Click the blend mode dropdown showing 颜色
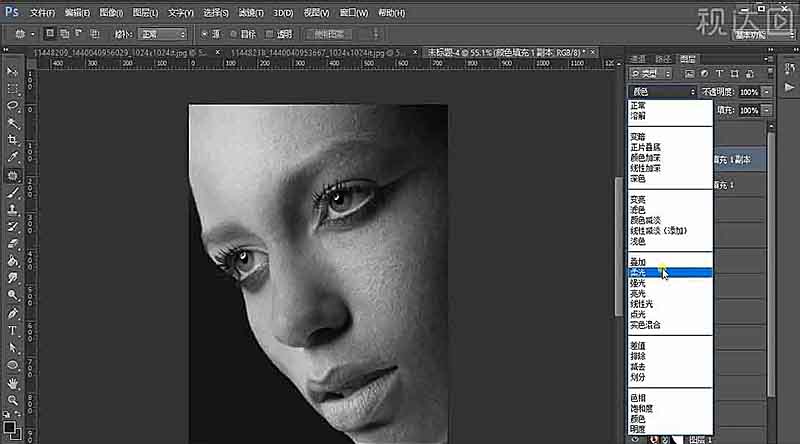The image size is (800, 444). [x=662, y=92]
